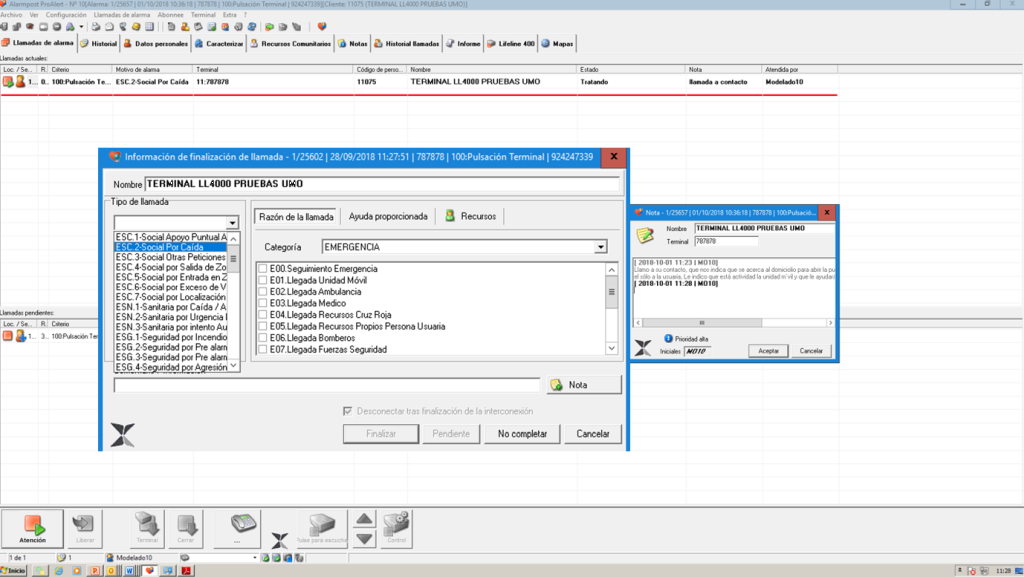Screen dimensions: 1024x577
Task: Open the Configuración menu
Action: point(66,16)
